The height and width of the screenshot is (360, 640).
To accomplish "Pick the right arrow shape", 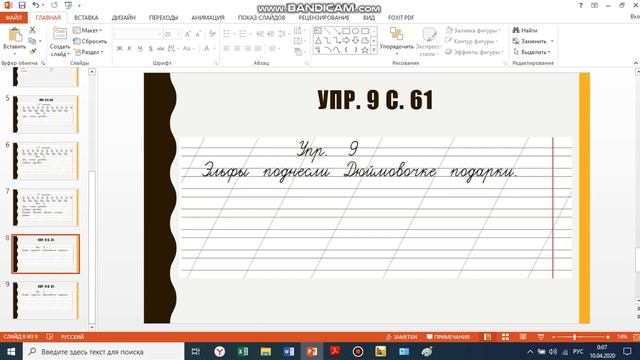I will tap(346, 40).
